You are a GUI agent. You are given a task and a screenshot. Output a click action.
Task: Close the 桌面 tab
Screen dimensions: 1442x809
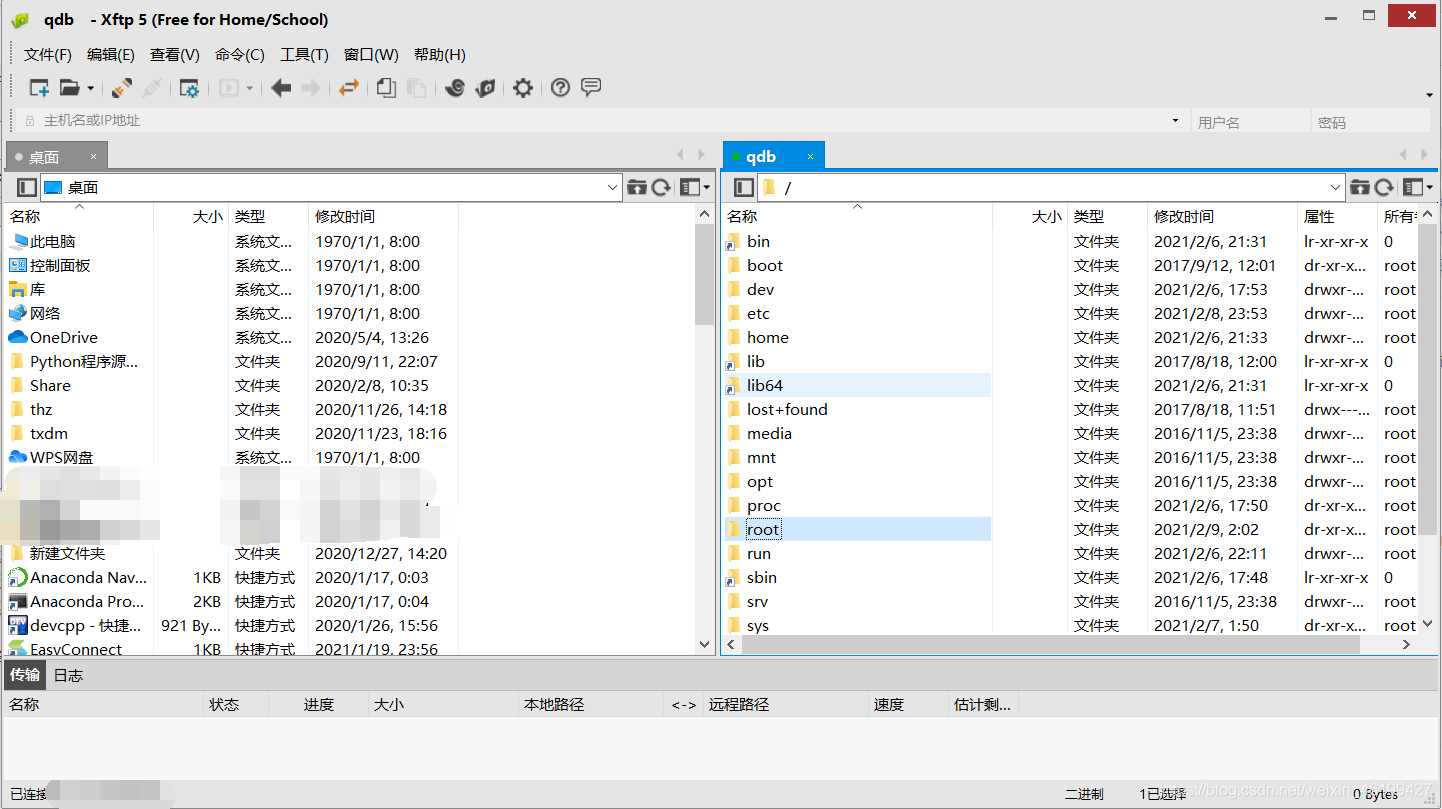(x=93, y=157)
